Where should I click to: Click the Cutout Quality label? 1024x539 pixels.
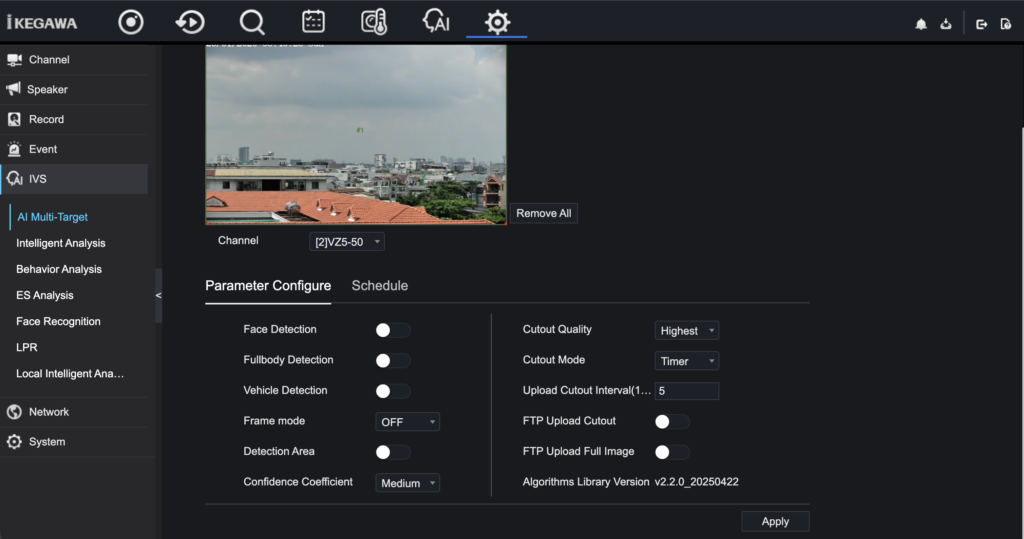point(557,329)
